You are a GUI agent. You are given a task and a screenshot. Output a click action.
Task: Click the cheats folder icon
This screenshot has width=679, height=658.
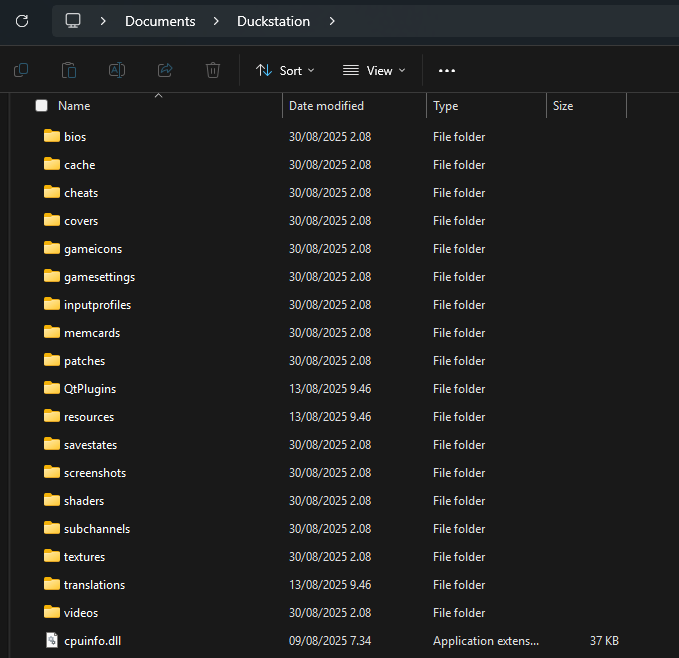(52, 192)
